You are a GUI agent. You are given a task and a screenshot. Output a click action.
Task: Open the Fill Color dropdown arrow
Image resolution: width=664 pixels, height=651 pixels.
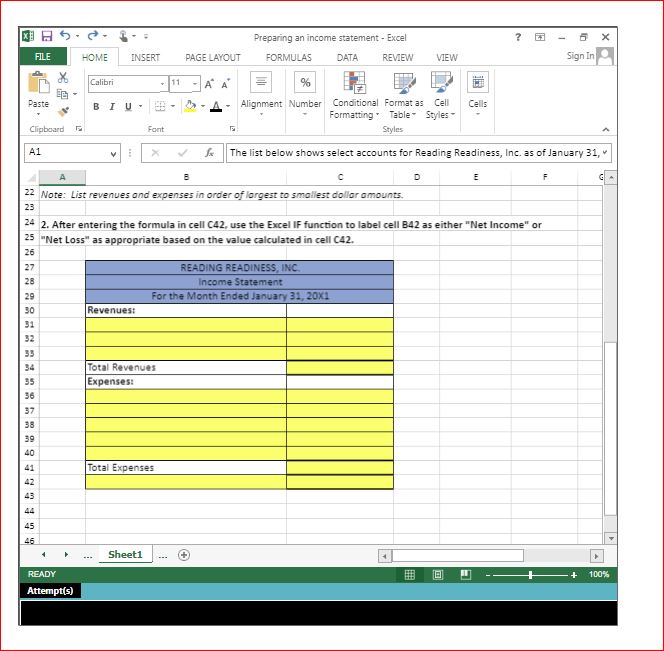(203, 106)
